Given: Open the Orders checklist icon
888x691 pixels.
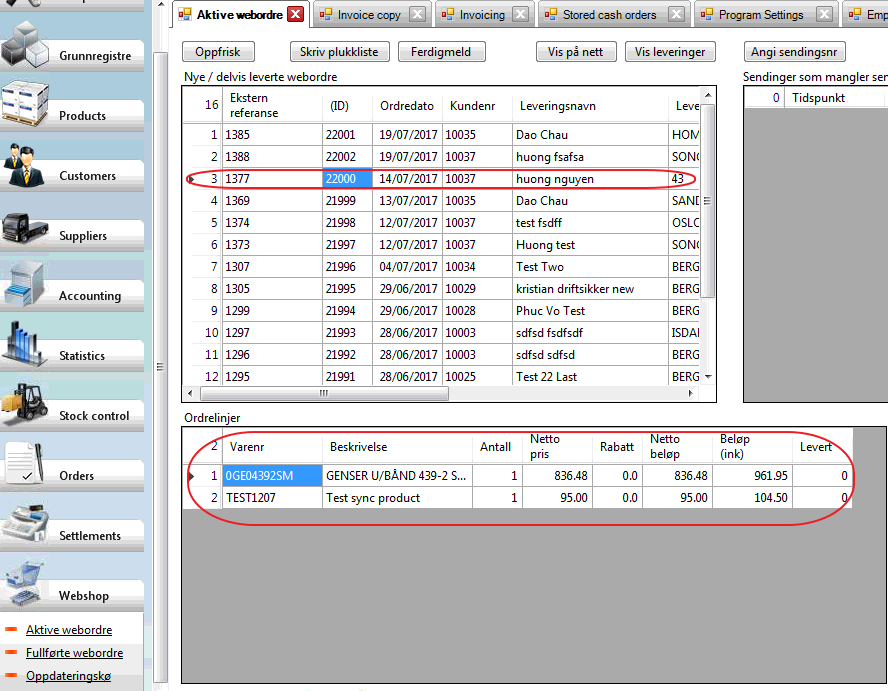Looking at the screenshot, I should pos(24,464).
